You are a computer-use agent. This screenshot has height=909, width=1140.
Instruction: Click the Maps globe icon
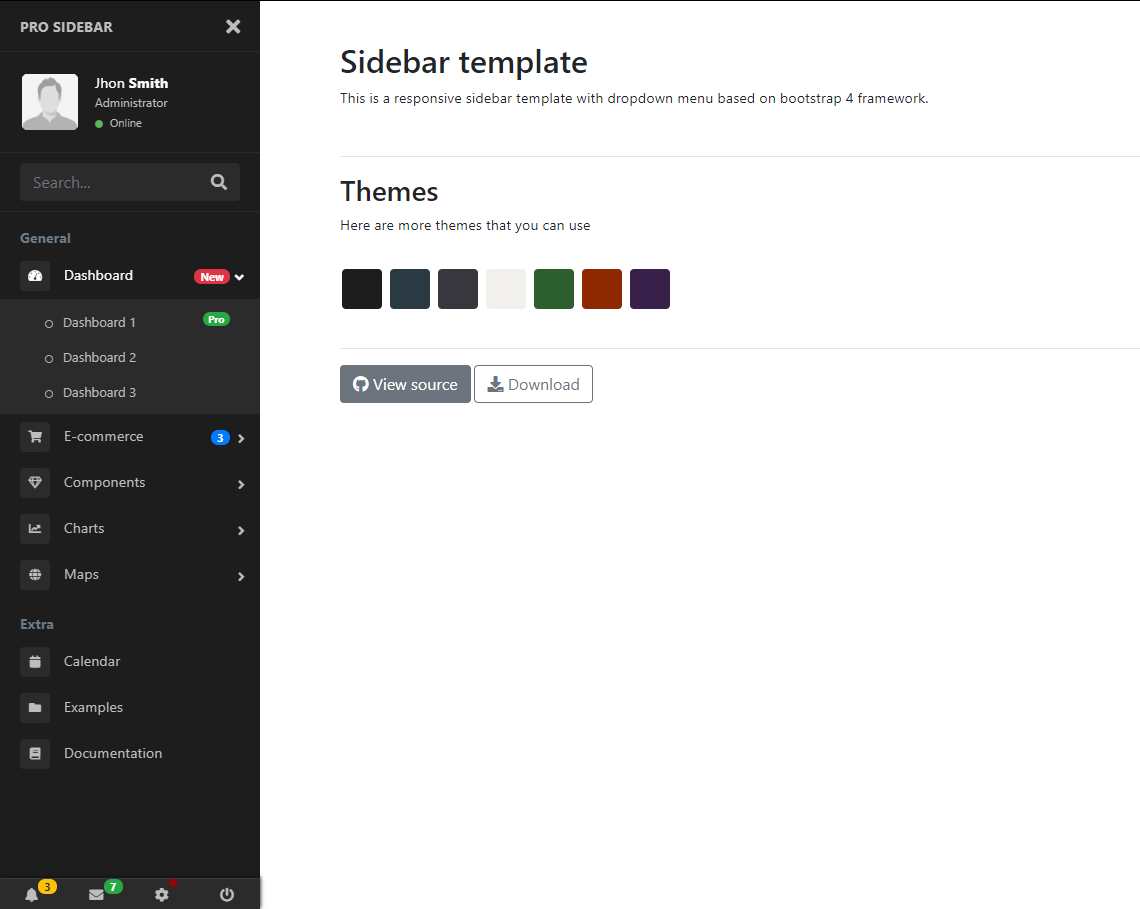[35, 574]
